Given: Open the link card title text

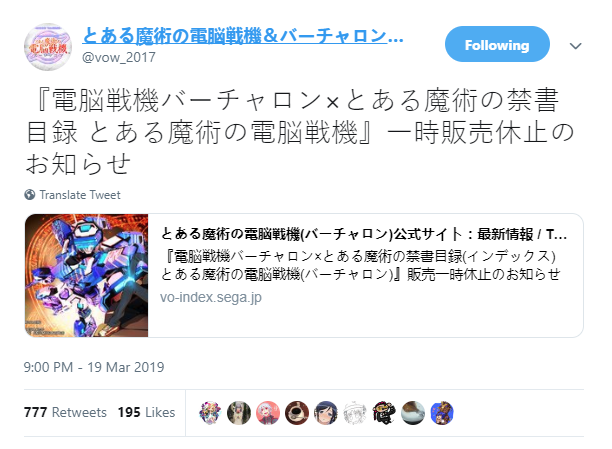Looking at the screenshot, I should pos(363,234).
